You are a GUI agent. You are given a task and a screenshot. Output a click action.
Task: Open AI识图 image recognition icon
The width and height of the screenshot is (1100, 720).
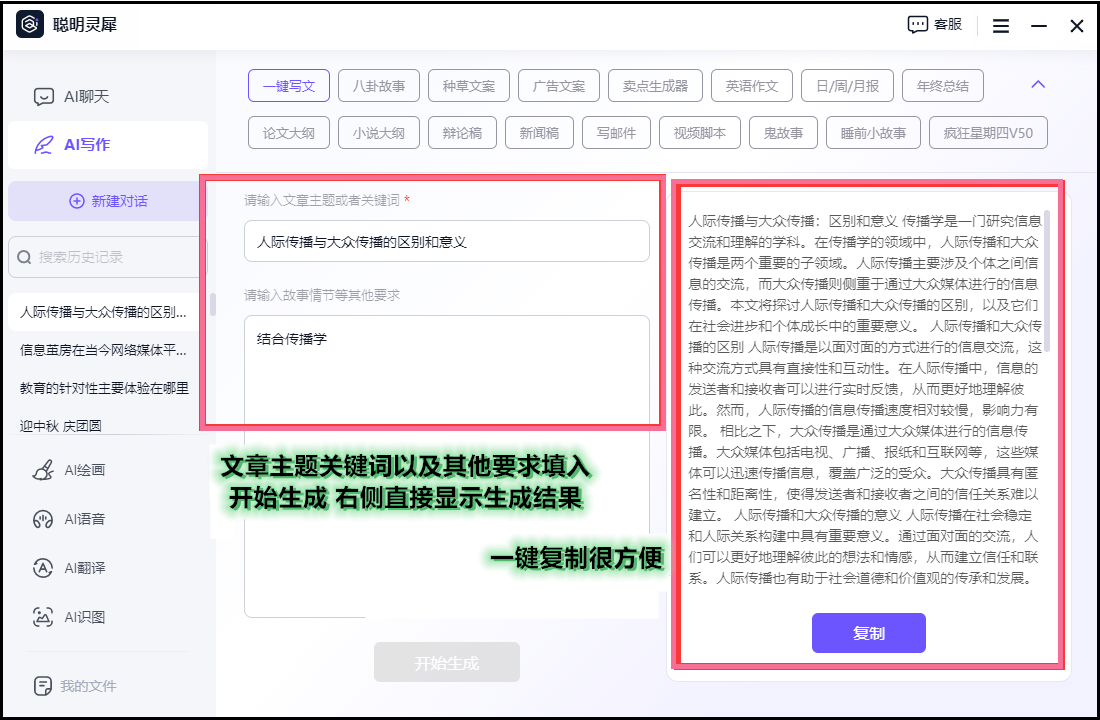coord(43,617)
